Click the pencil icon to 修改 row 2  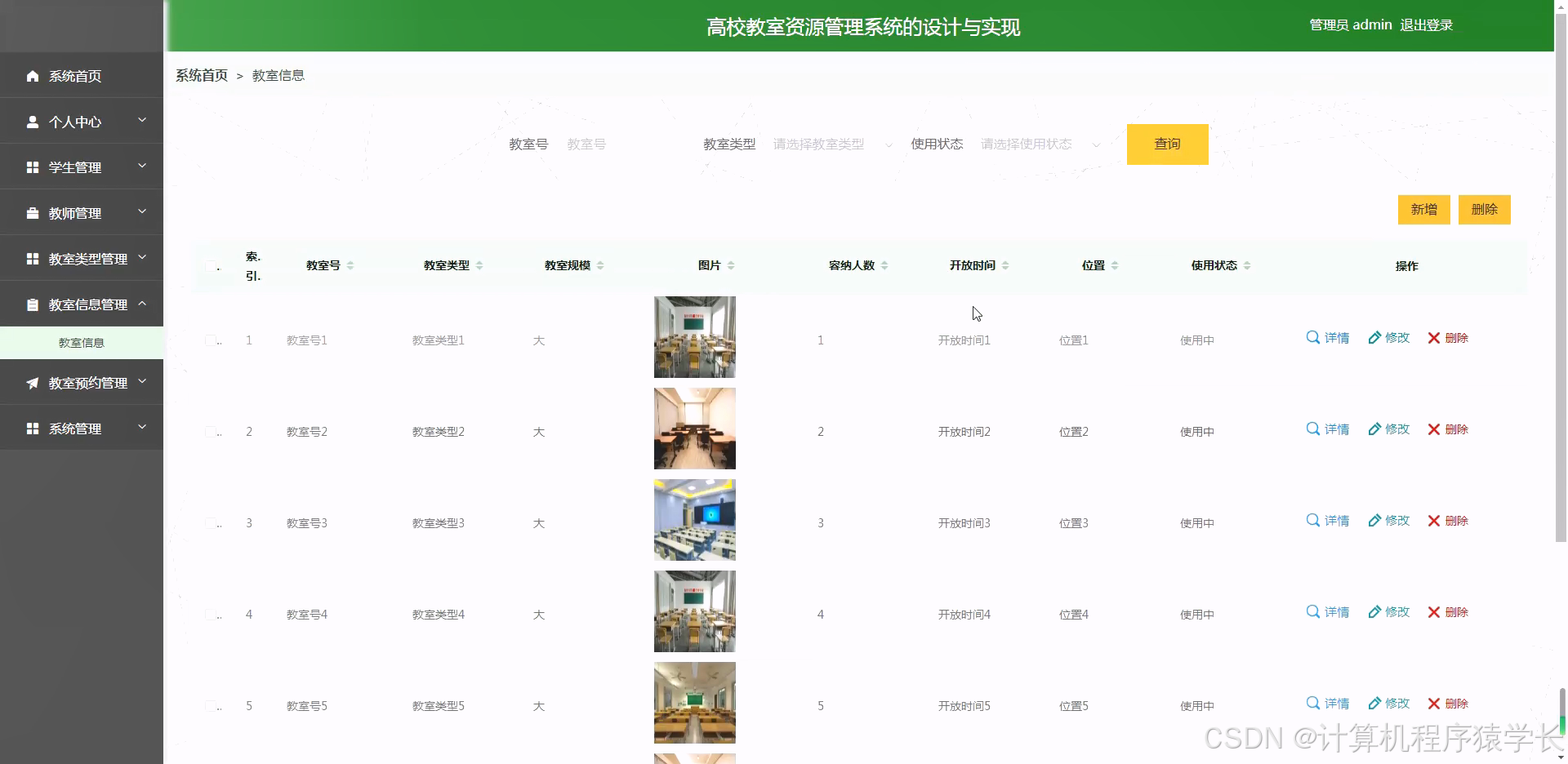click(x=1374, y=429)
